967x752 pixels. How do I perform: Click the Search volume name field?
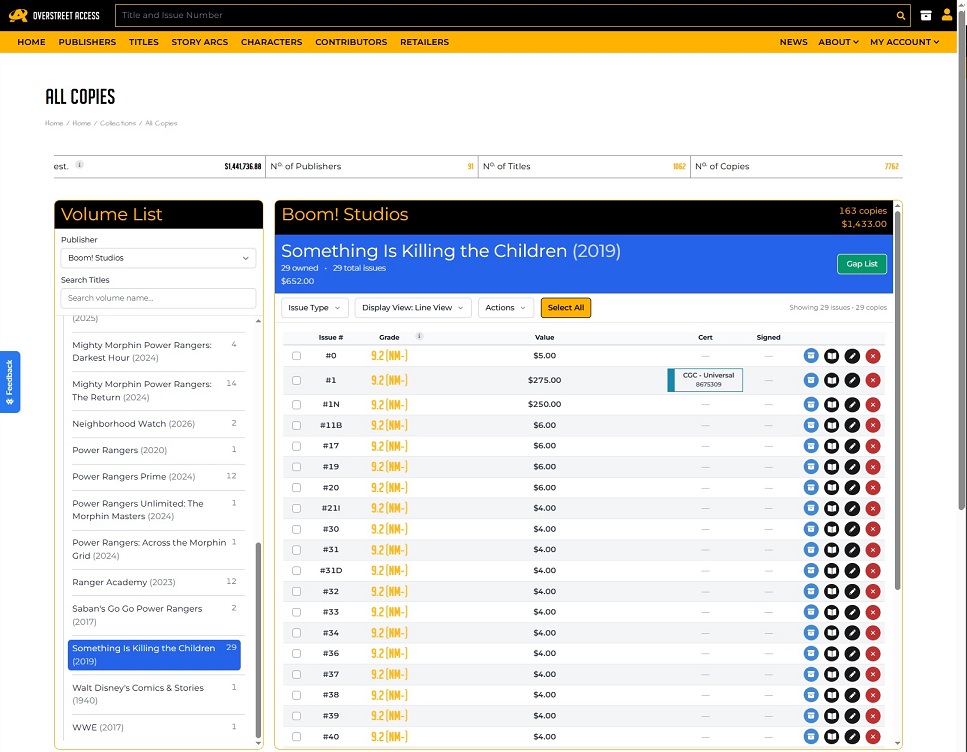point(158,298)
